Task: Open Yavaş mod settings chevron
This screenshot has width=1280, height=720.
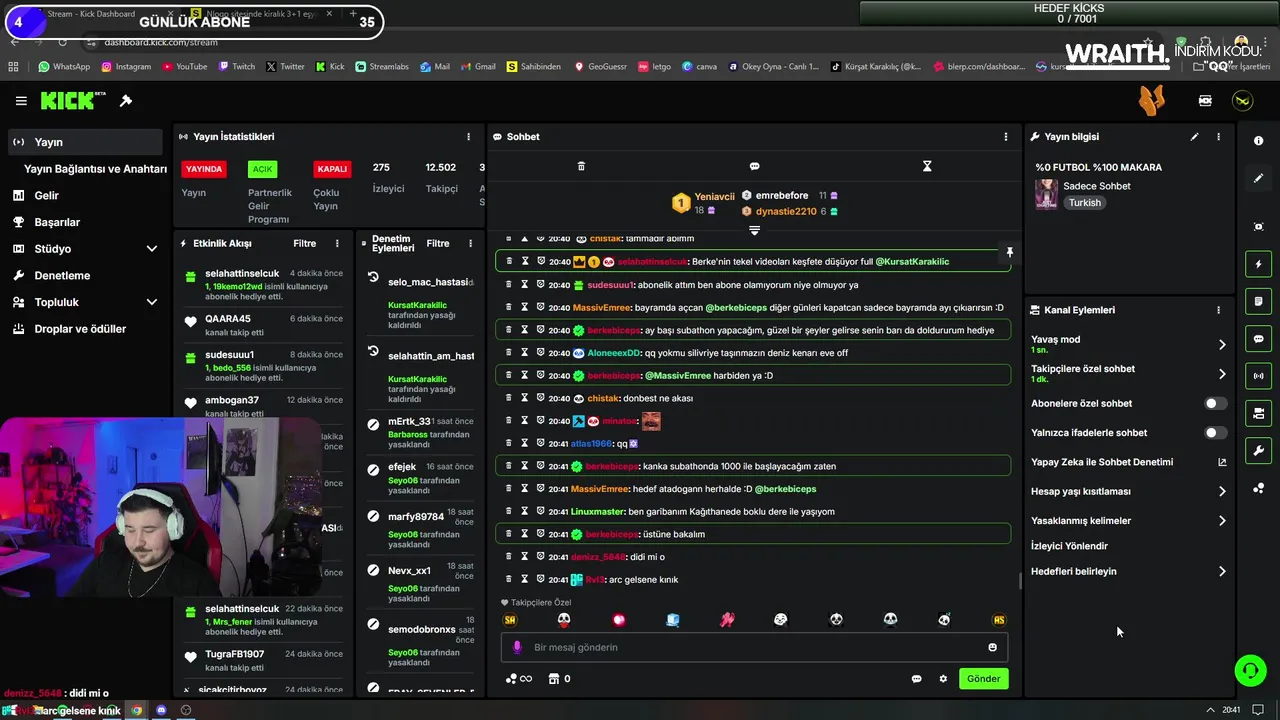Action: point(1221,345)
